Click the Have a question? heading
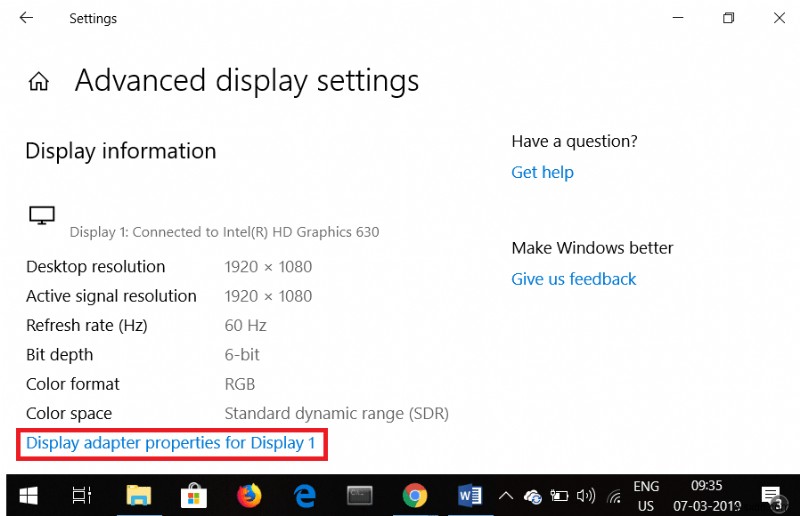This screenshot has height=516, width=800. coord(574,141)
